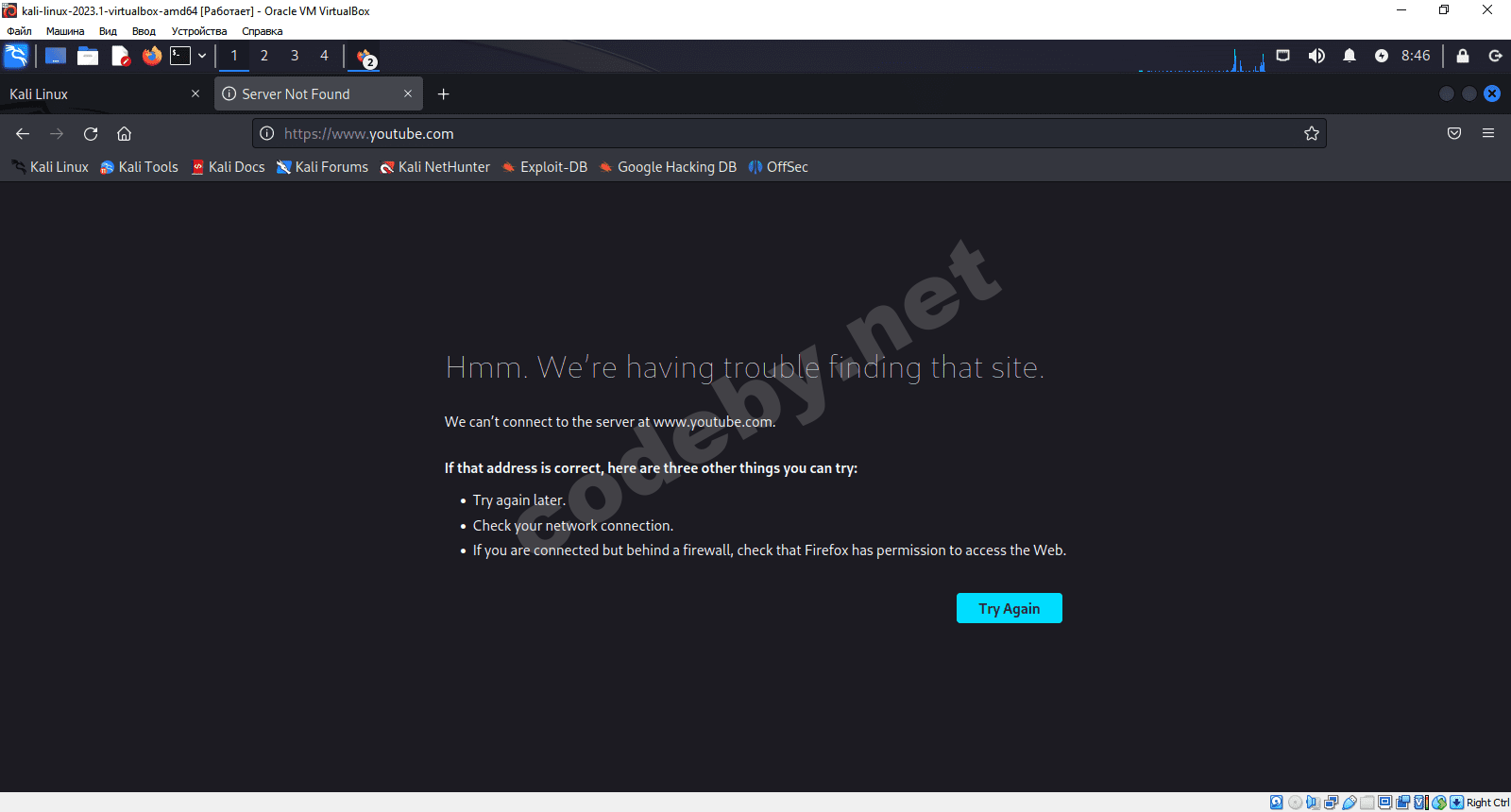This screenshot has height=812, width=1511.
Task: Open the Ввод menu
Action: point(144,31)
